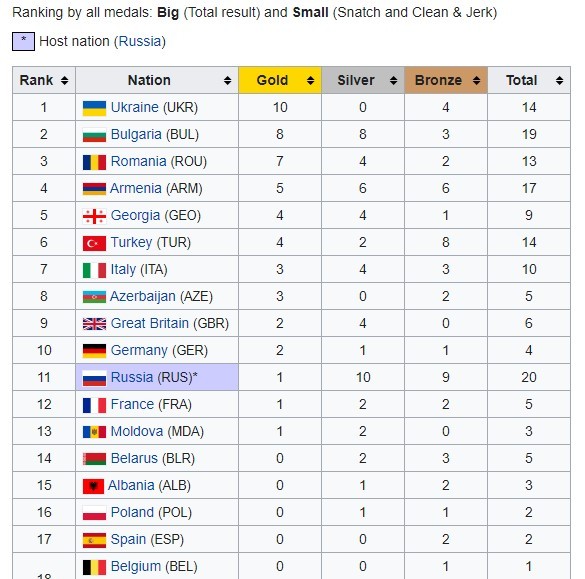The width and height of the screenshot is (585, 579).
Task: Open the Russia link in host nation legend
Action: (x=140, y=41)
